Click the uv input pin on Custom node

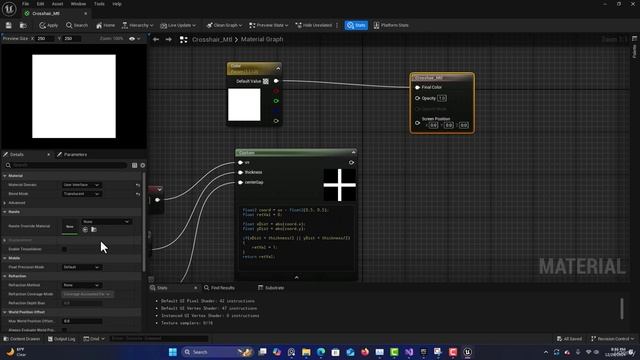(240, 162)
